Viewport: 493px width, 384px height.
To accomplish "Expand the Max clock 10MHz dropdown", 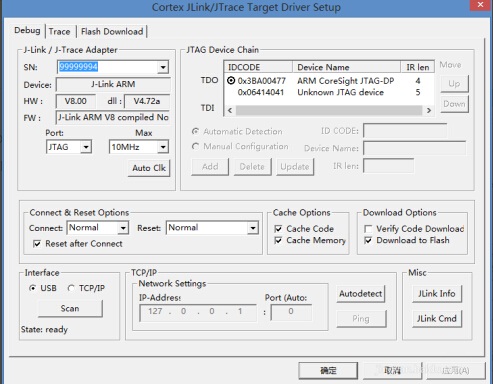I will click(163, 147).
